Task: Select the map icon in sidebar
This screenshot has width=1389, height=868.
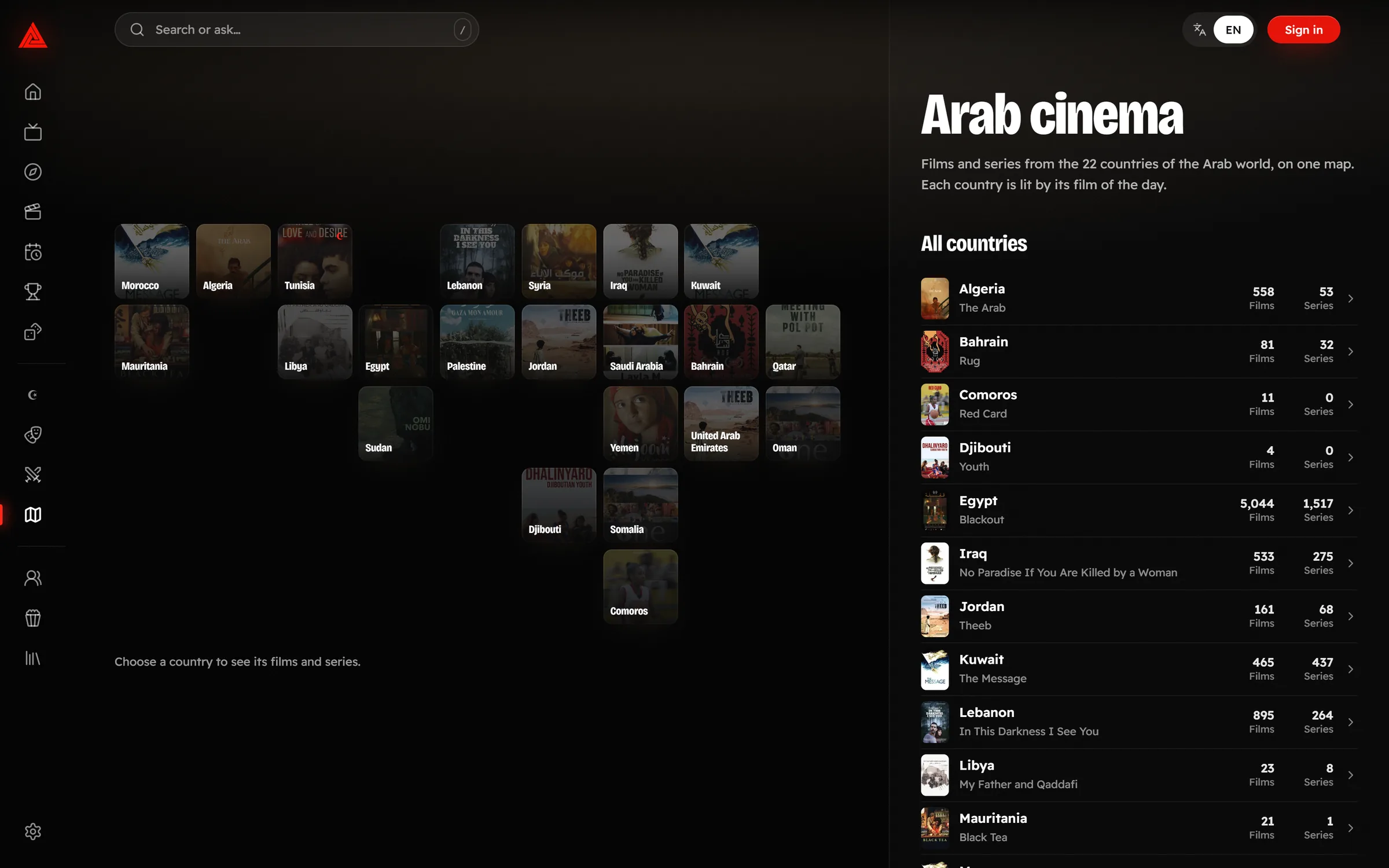Action: coord(33,515)
